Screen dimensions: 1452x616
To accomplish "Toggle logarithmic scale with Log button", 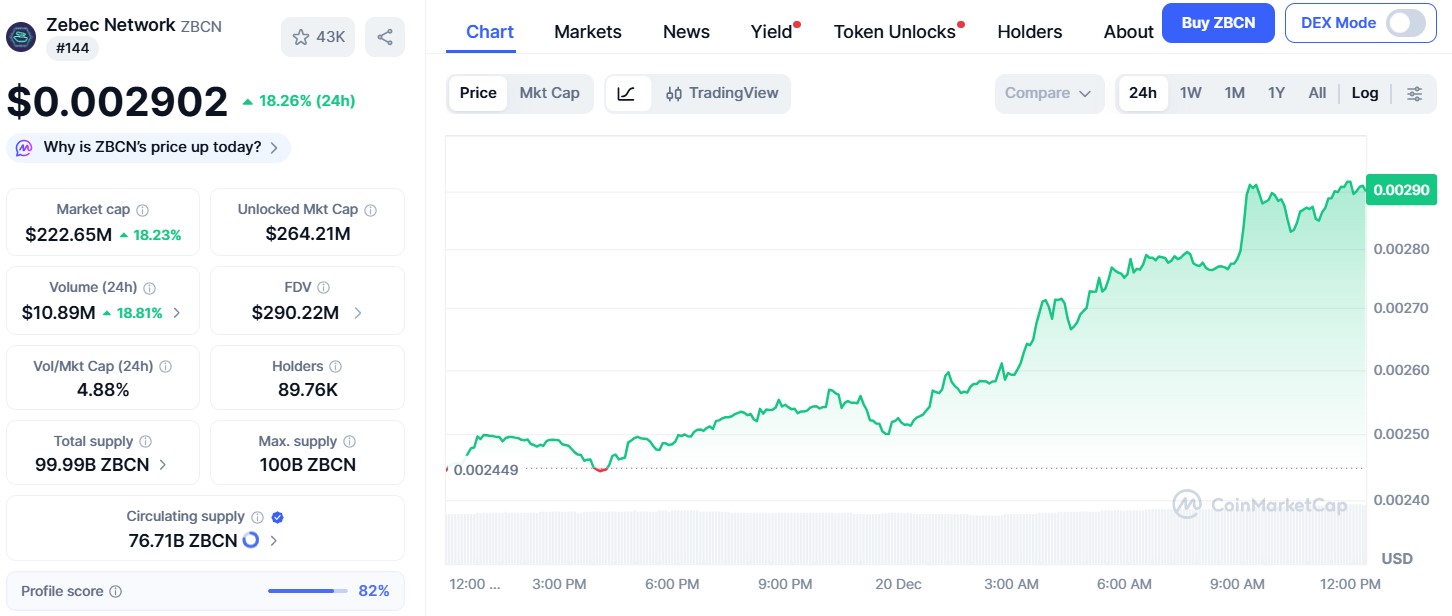I will click(1365, 92).
